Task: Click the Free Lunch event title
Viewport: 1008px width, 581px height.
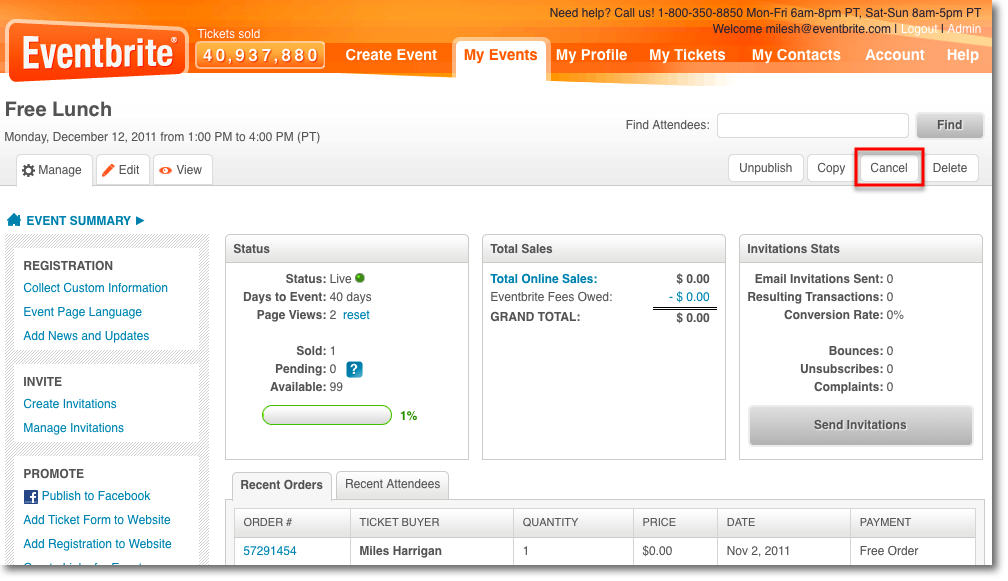Action: 58,109
